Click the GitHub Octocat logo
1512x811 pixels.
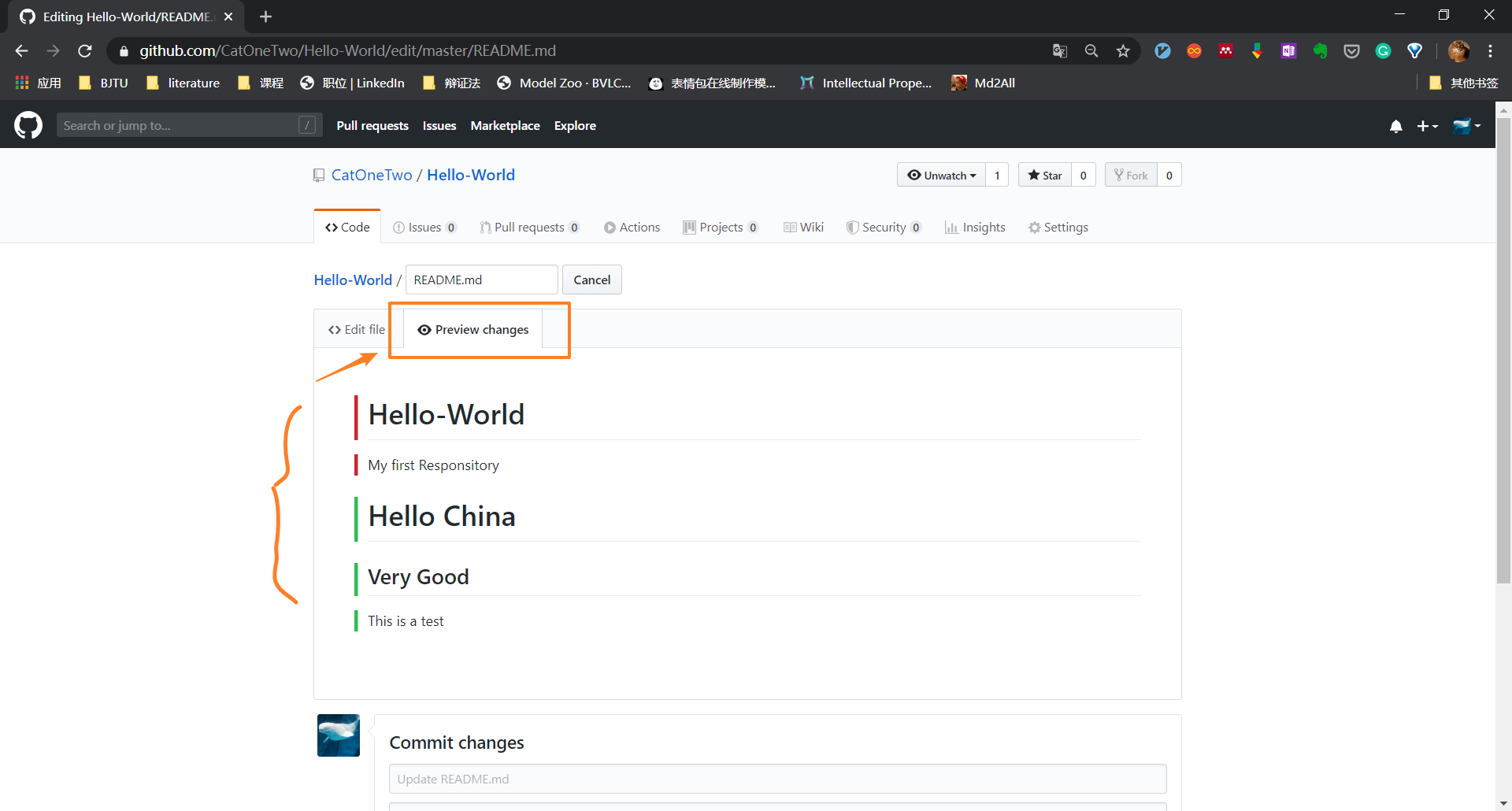28,125
